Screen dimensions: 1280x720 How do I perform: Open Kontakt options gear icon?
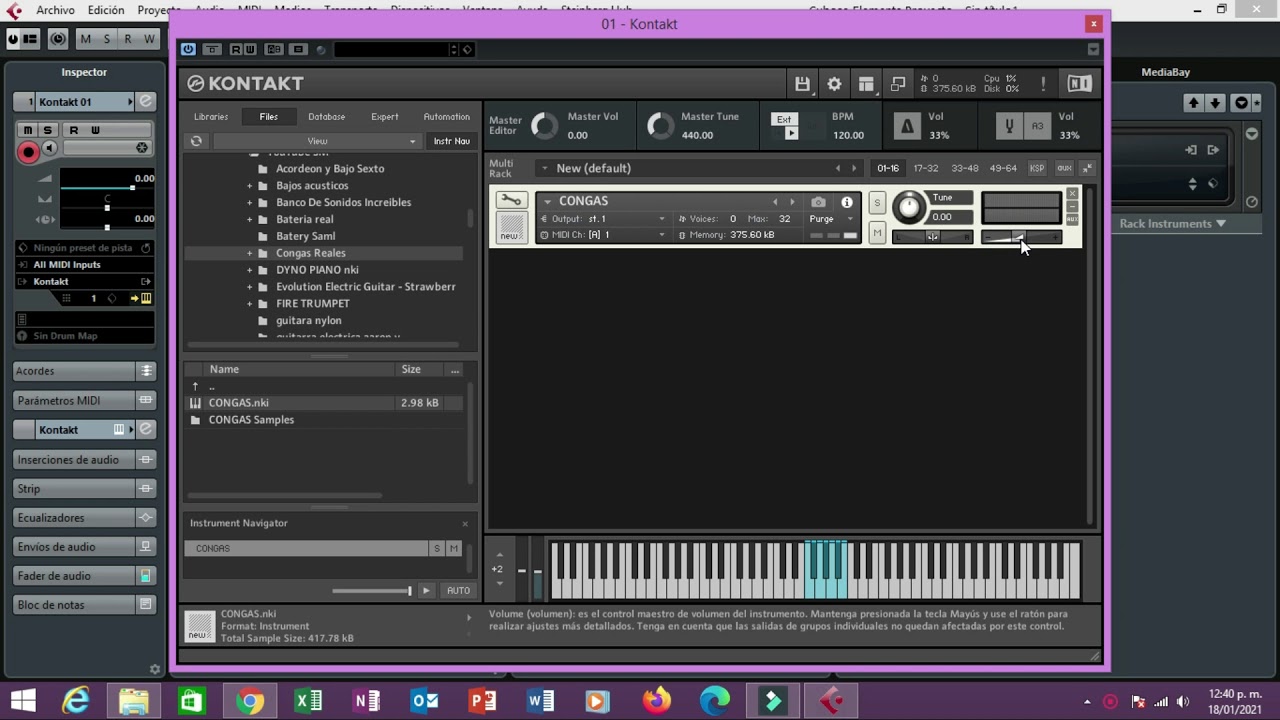click(x=834, y=84)
